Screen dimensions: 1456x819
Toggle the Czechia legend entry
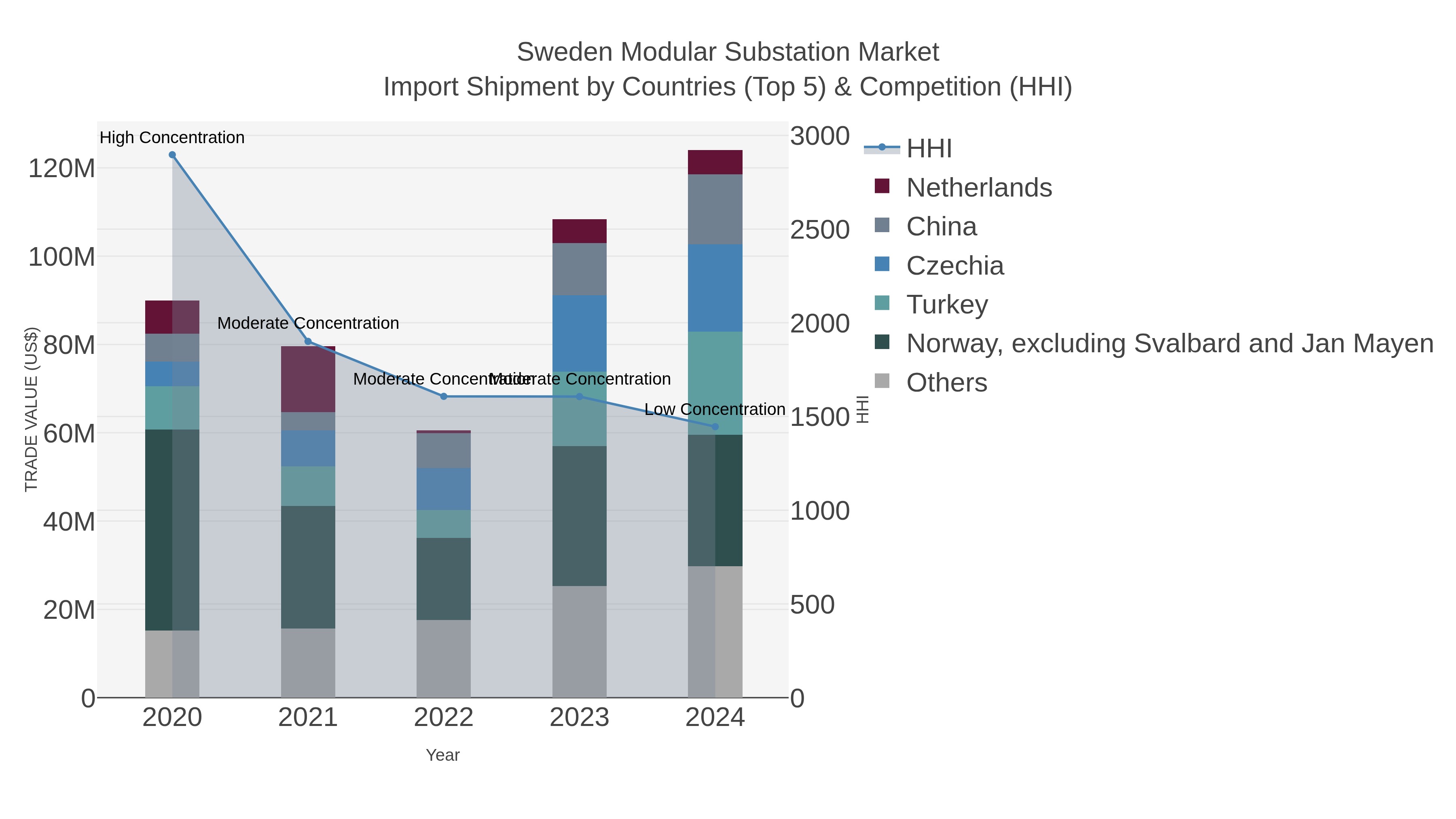click(939, 265)
